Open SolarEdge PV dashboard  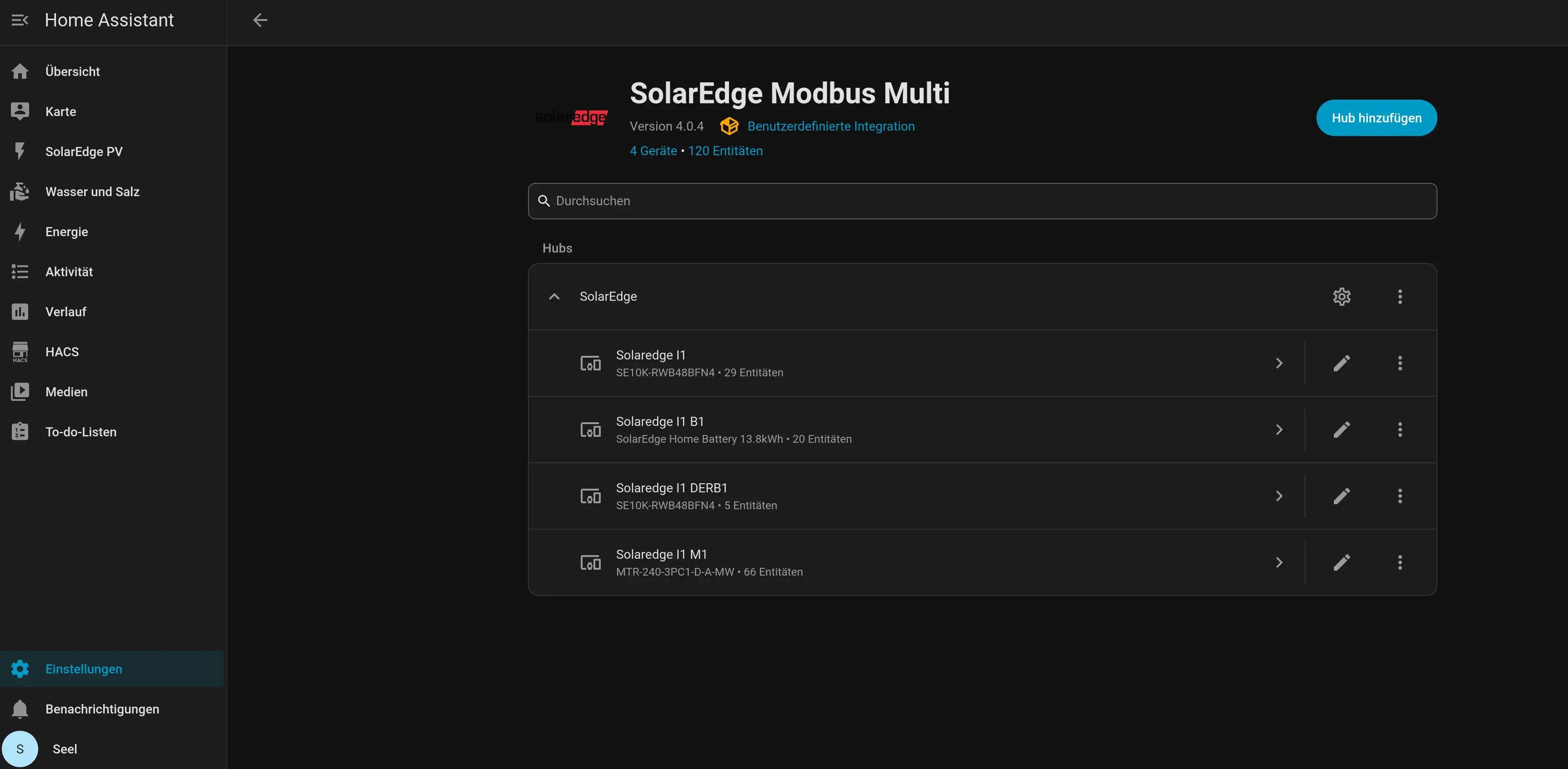[113, 152]
